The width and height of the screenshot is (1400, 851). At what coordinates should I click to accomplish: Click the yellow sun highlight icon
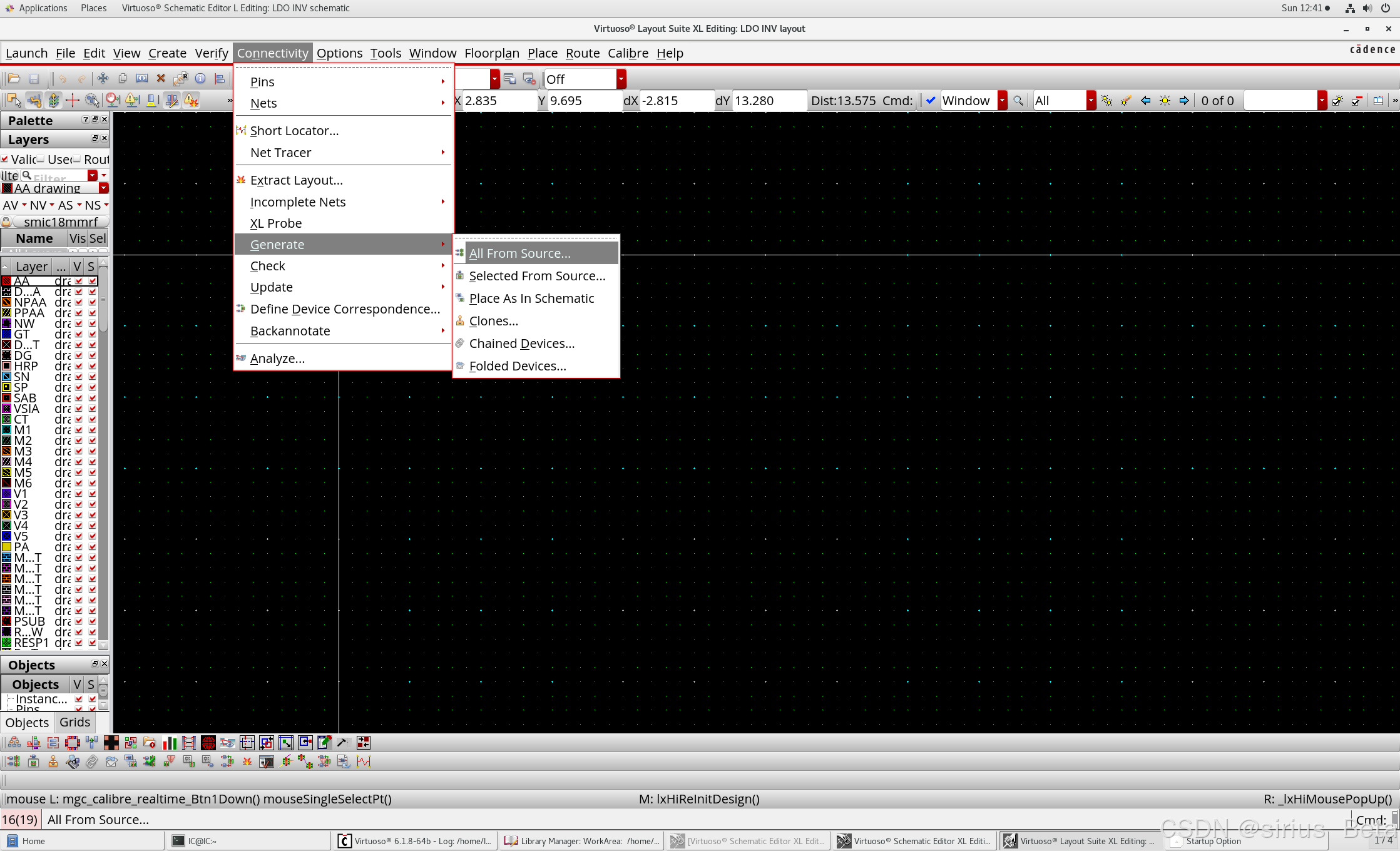pyautogui.click(x=1165, y=101)
